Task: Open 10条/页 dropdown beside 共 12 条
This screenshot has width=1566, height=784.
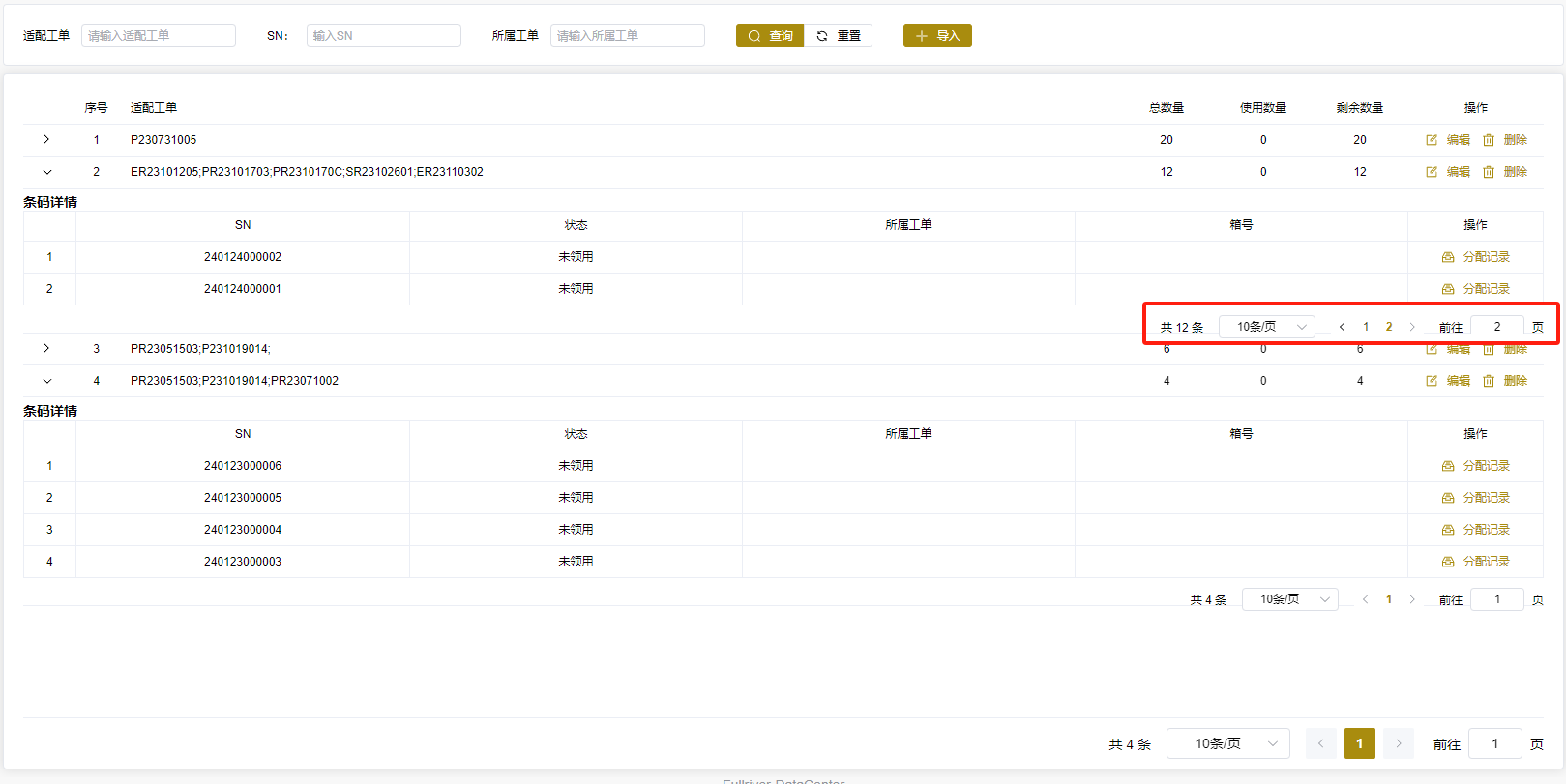Action: (x=1267, y=327)
